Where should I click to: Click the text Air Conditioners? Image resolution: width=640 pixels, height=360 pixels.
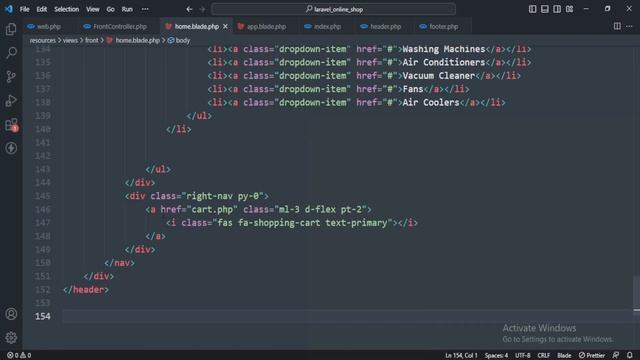click(x=444, y=62)
